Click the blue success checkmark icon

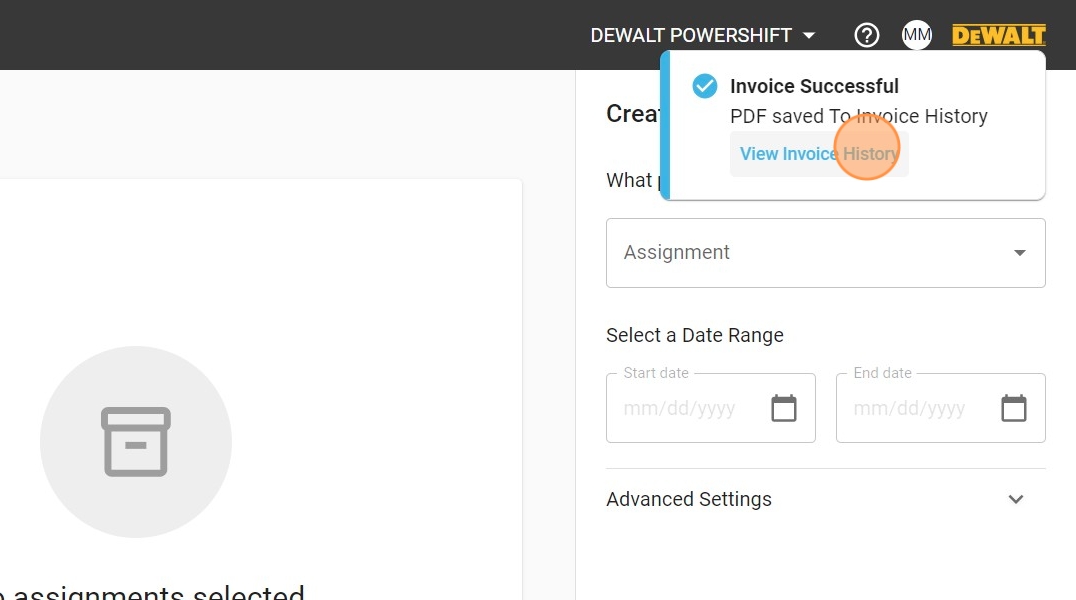click(x=705, y=86)
